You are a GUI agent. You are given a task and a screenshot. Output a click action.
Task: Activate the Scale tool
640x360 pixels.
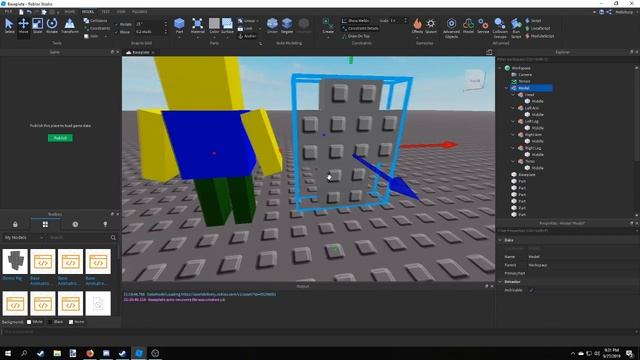(38, 26)
